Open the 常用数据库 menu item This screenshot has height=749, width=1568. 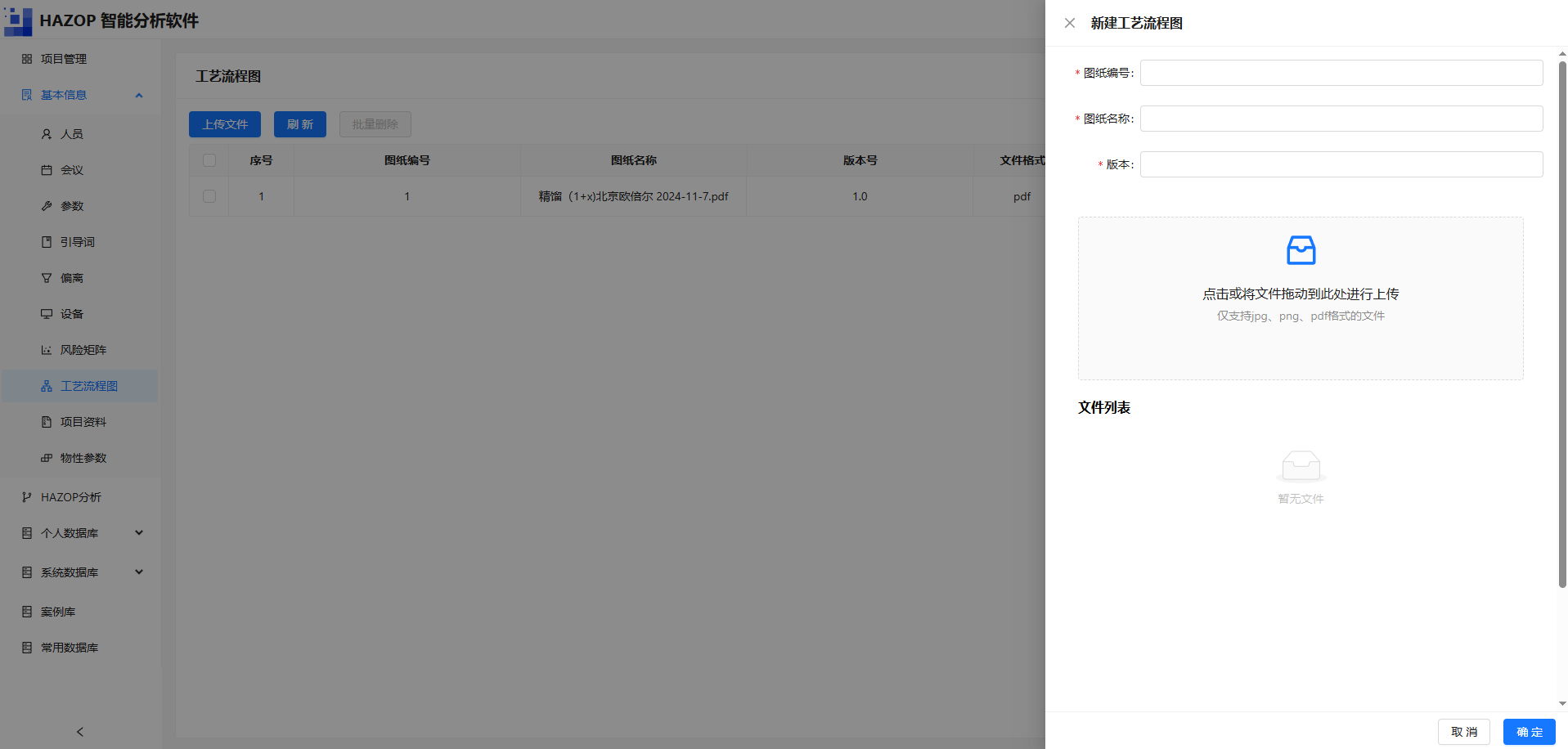pyautogui.click(x=80, y=648)
